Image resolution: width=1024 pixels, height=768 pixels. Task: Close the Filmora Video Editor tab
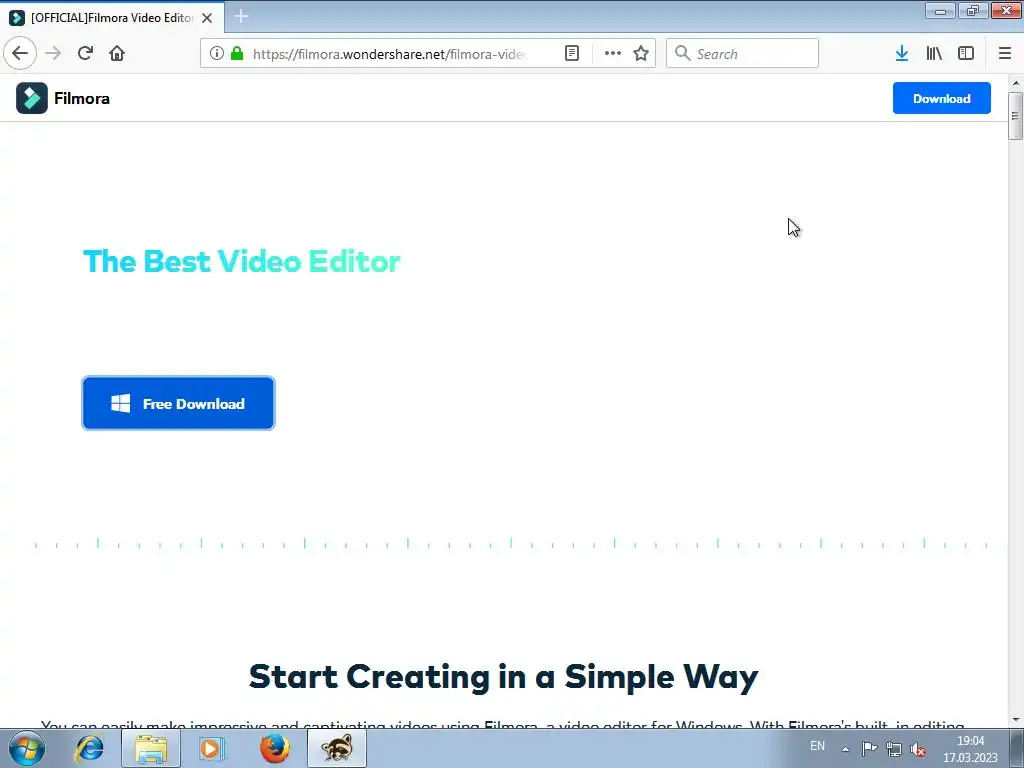click(x=207, y=18)
